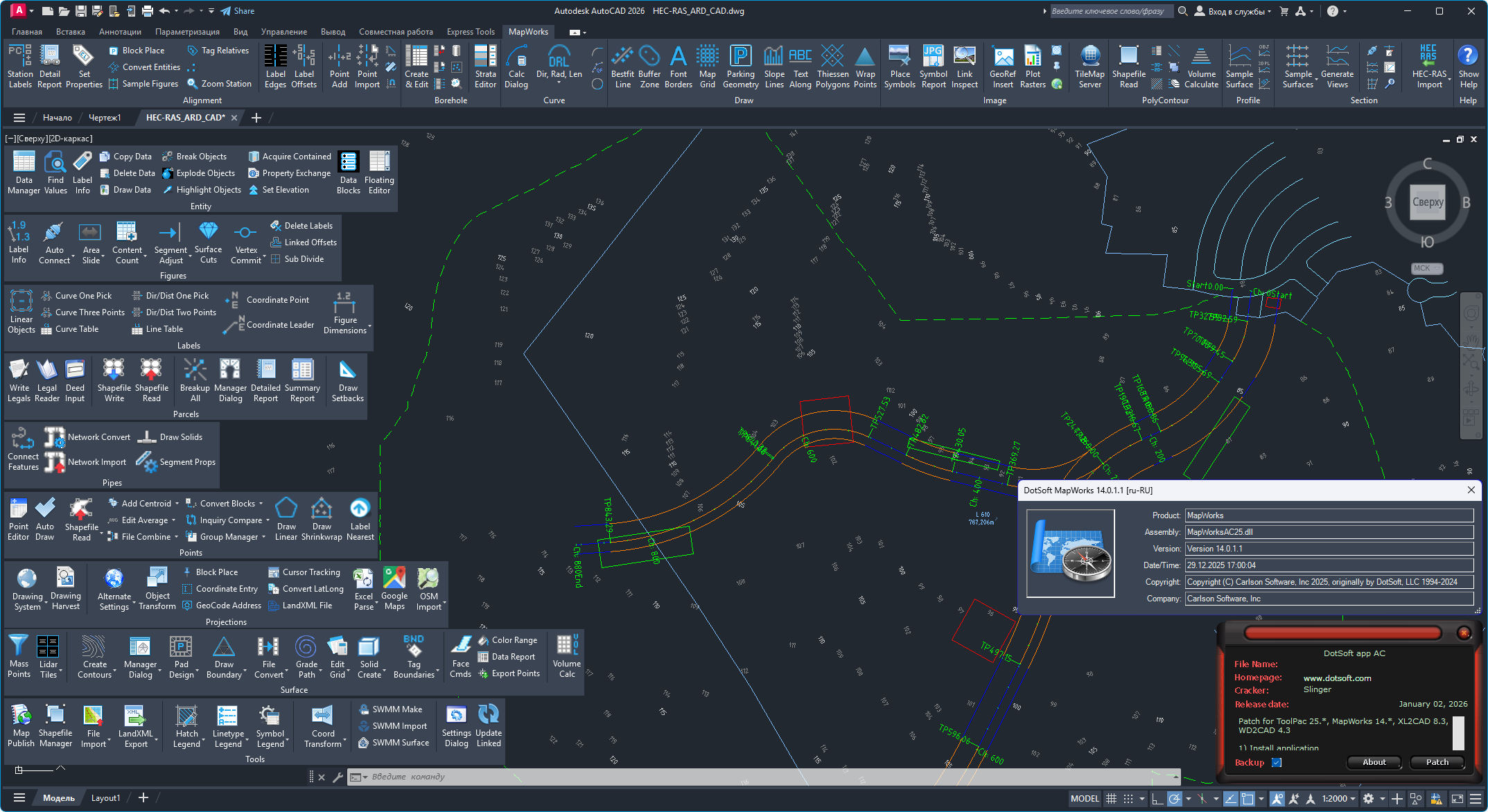This screenshot has width=1488, height=812.
Task: Toggle the Backup checkbox
Action: 1277,762
